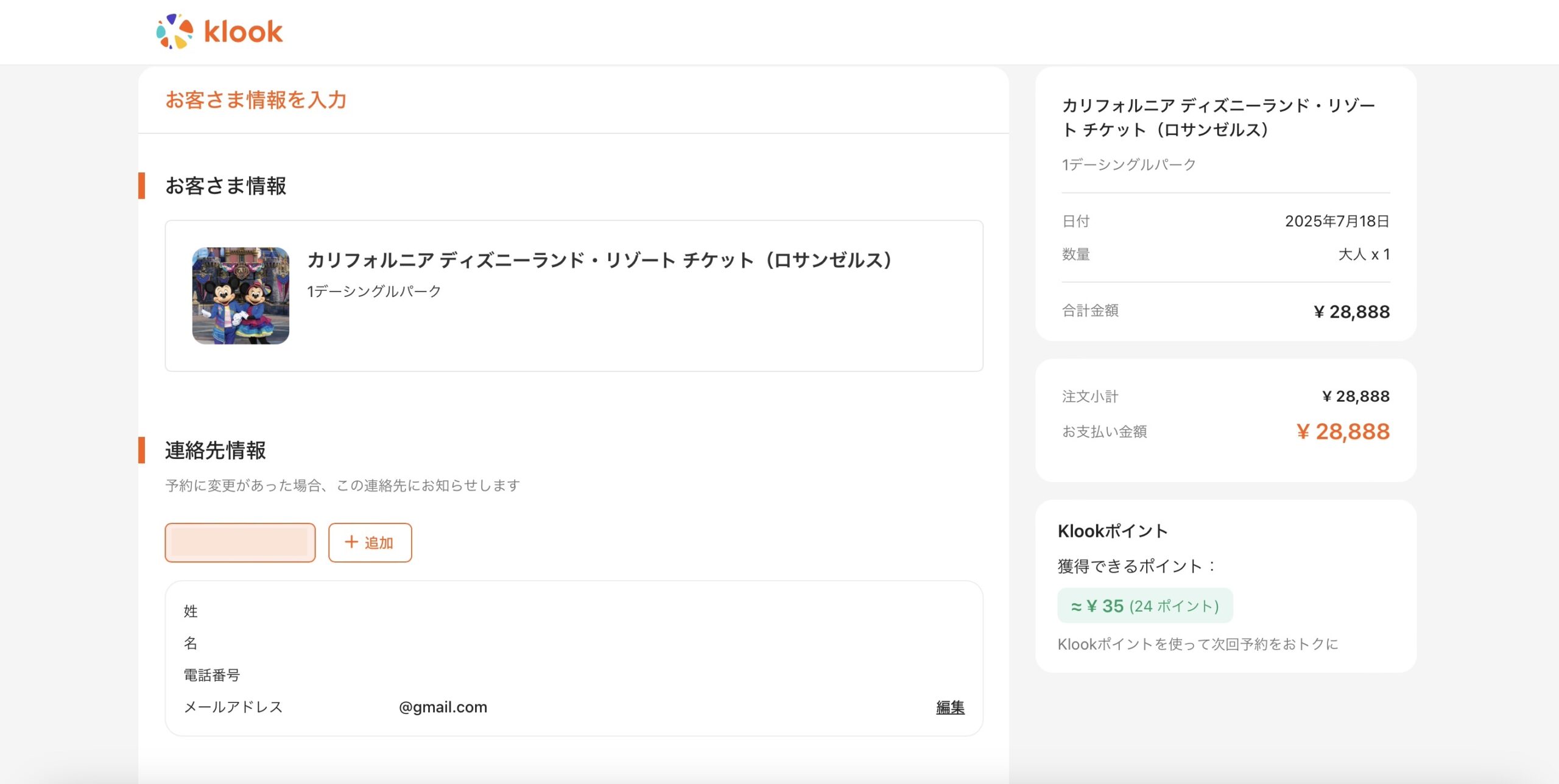Click the 数量 label in the summary

click(x=1076, y=254)
